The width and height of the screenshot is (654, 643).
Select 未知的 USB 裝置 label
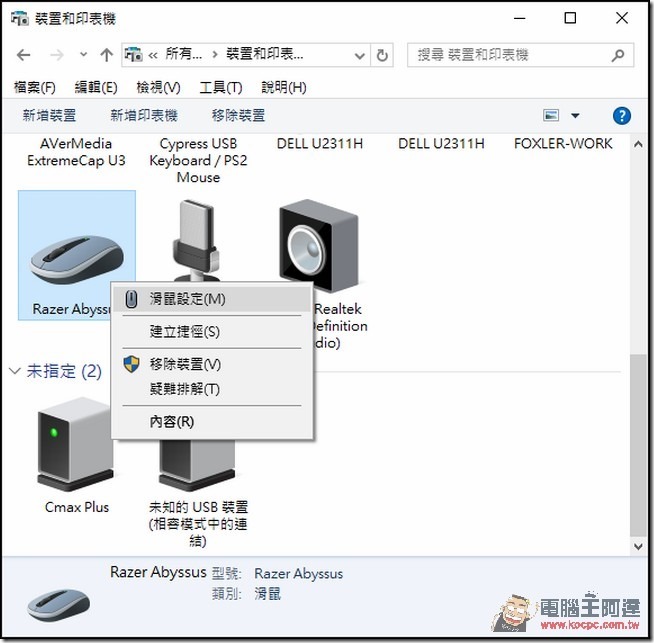[198, 524]
